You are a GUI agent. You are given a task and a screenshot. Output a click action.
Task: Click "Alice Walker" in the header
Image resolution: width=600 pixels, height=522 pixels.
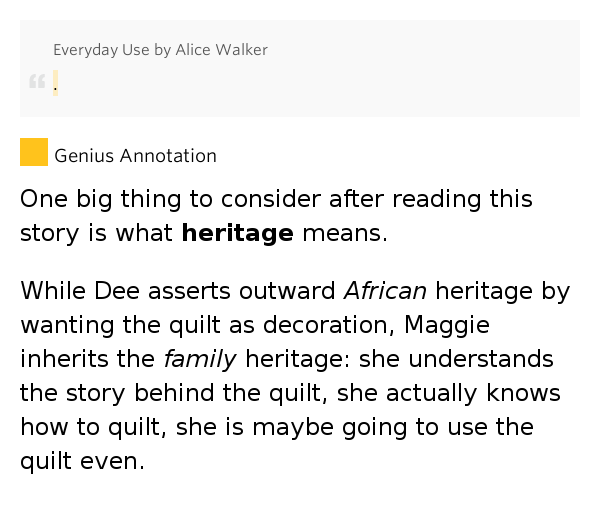(222, 50)
